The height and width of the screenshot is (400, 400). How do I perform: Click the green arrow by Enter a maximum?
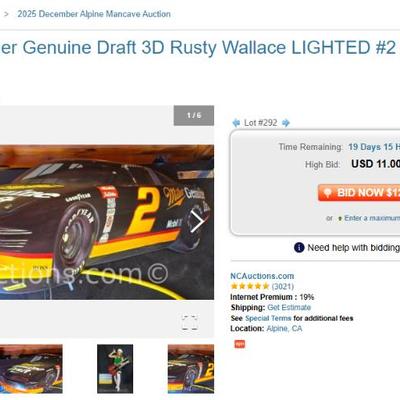coord(340,218)
